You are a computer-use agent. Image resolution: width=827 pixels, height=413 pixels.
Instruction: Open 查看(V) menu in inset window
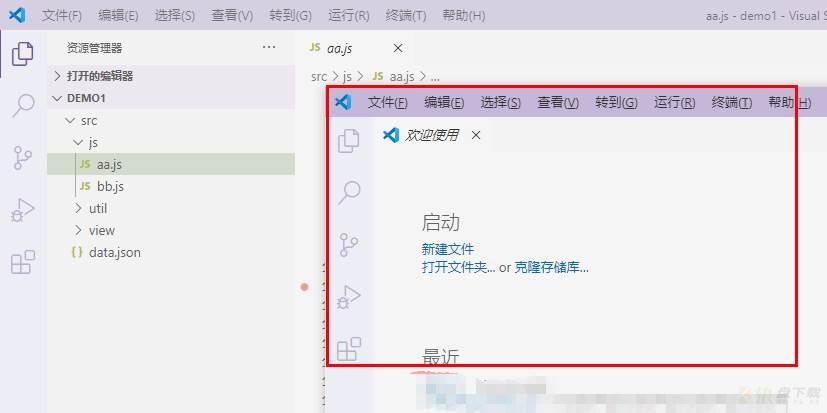558,103
